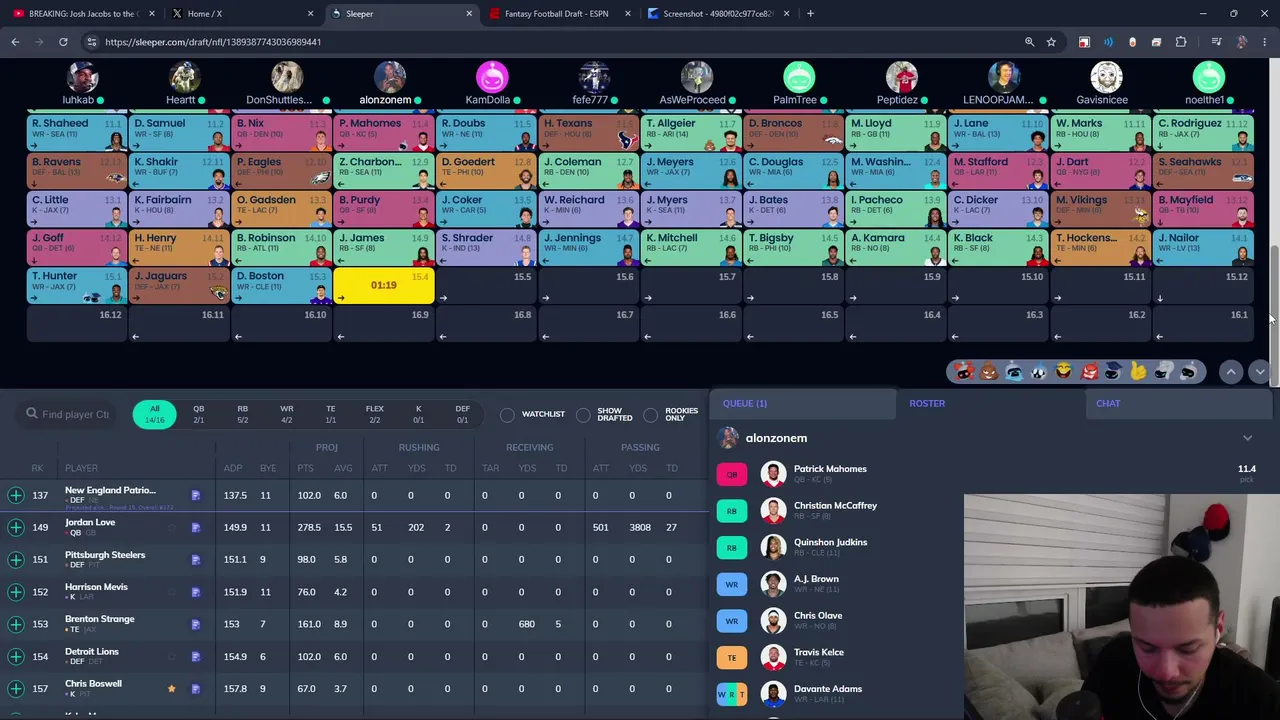1280x720 pixels.
Task: Add Jordan Love with plus icon
Action: coord(16,527)
